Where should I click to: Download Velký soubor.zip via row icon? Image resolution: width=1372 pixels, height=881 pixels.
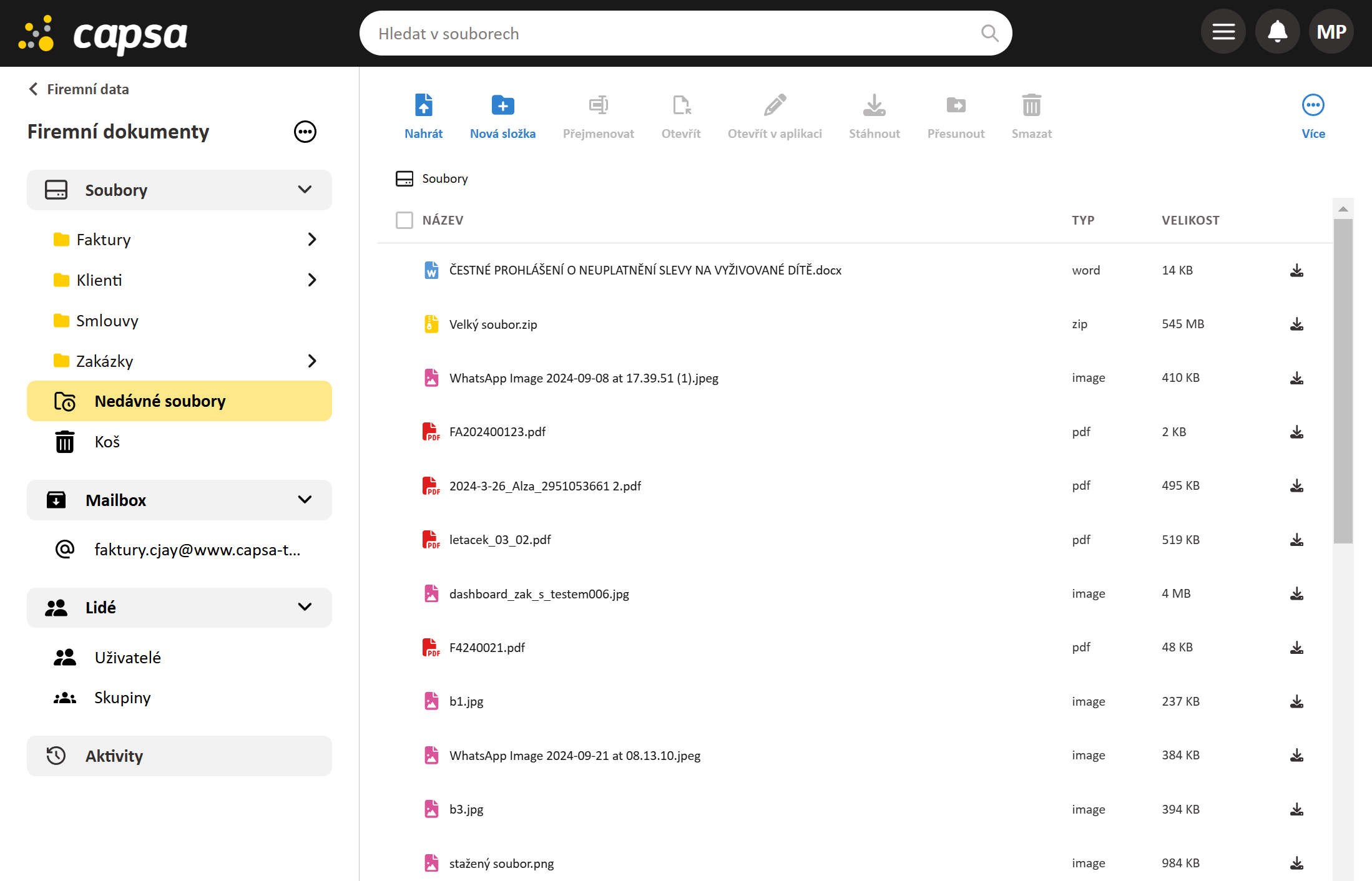1296,324
